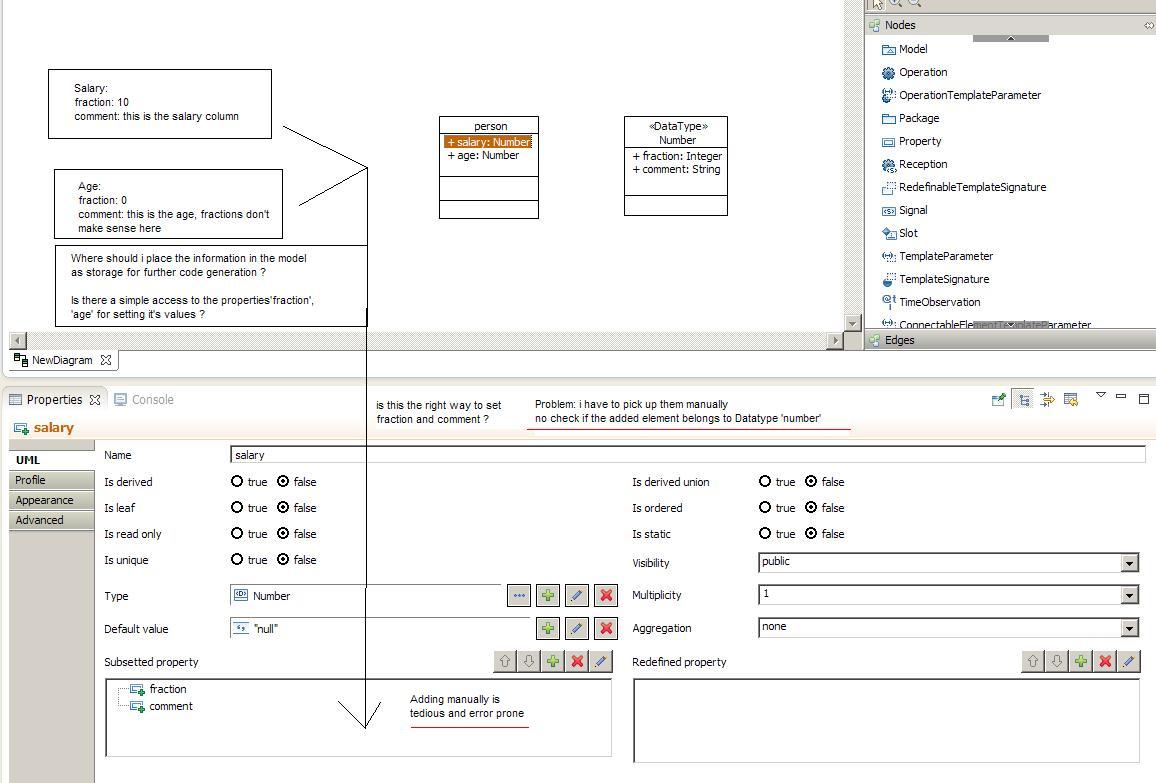Viewport: 1156px width, 783px height.
Task: Move Subsetted property entry up
Action: [505, 661]
